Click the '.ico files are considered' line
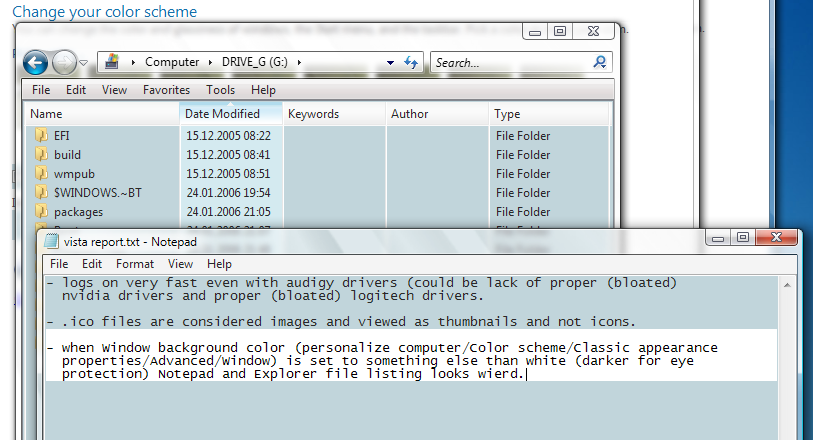The height and width of the screenshot is (440, 813). tap(341, 321)
